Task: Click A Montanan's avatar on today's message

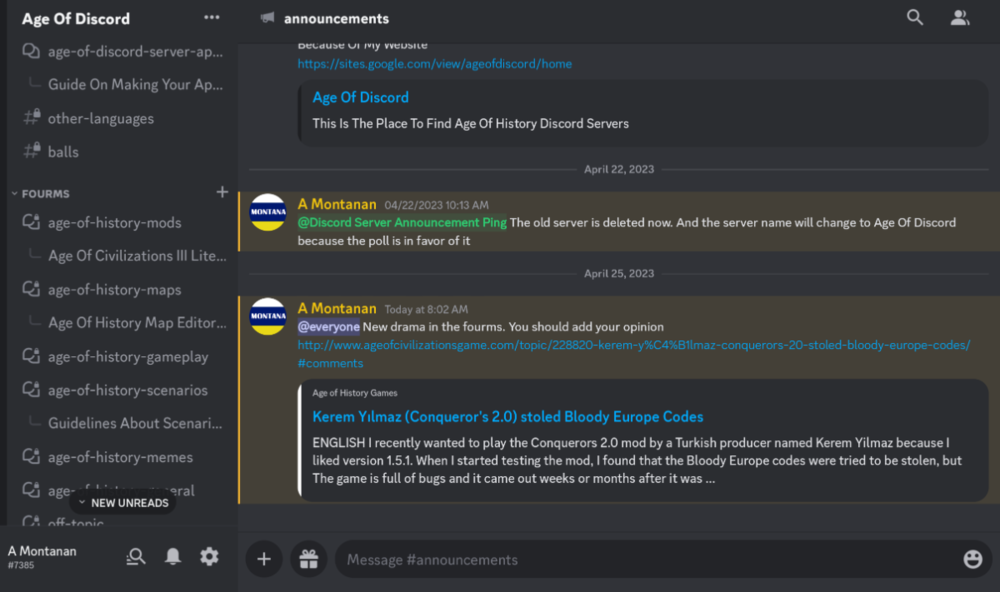Action: click(267, 316)
